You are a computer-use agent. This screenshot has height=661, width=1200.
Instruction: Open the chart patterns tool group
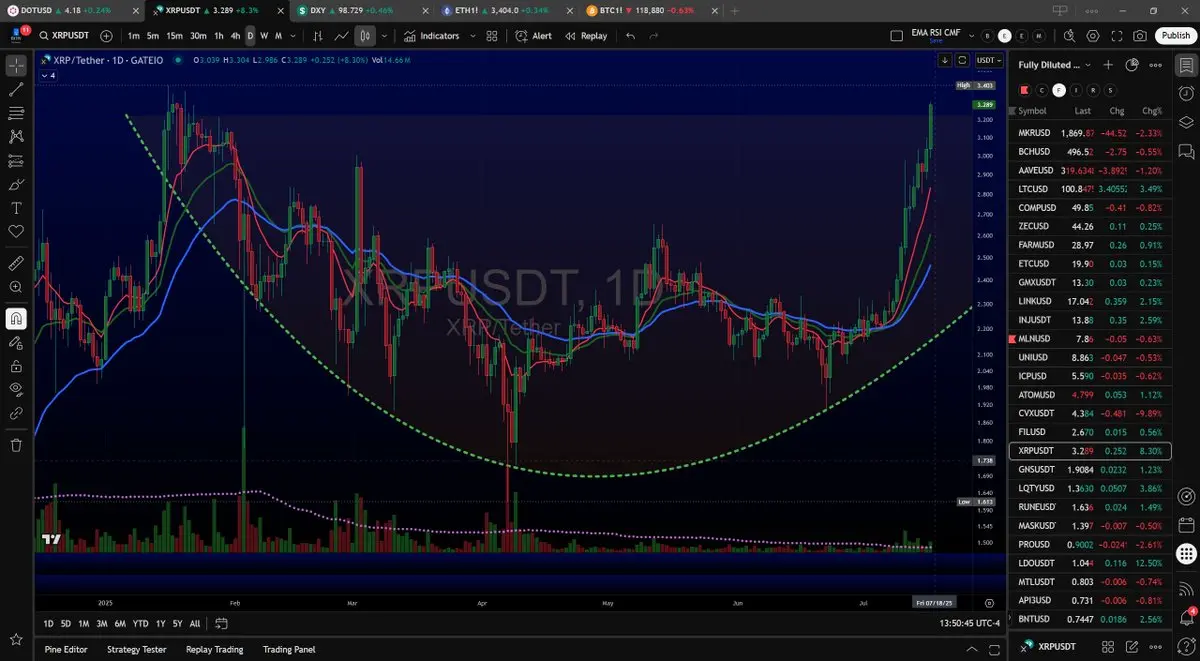[x=16, y=136]
